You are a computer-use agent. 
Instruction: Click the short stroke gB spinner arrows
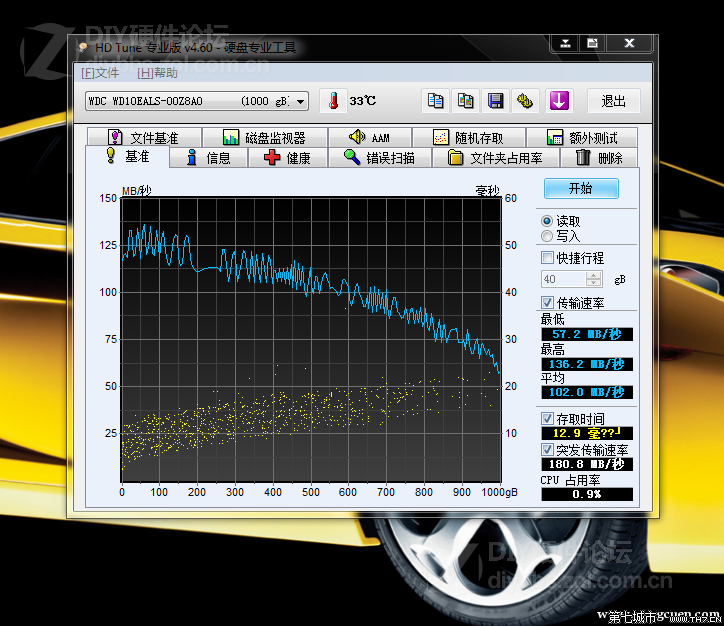pos(595,280)
